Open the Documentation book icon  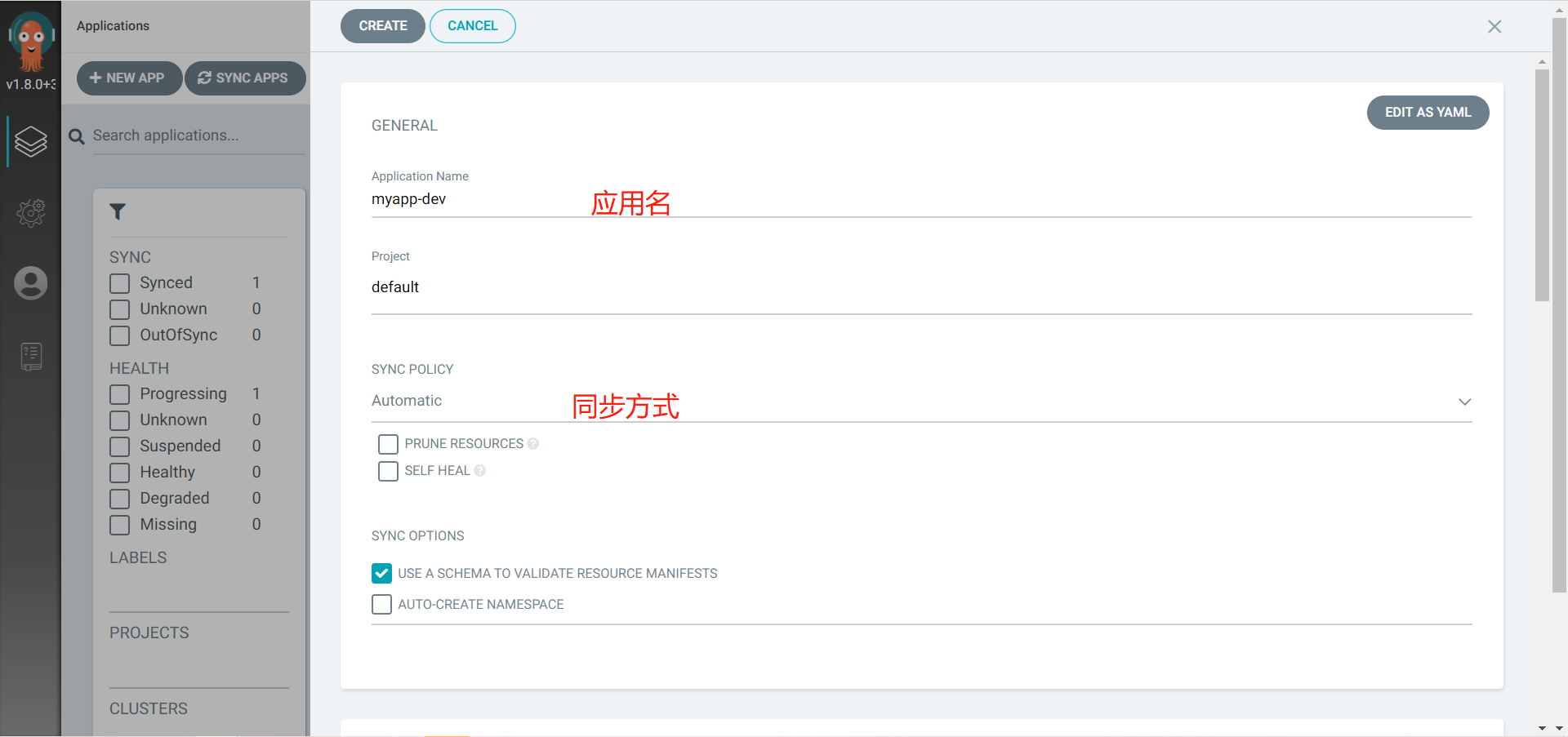coord(31,357)
